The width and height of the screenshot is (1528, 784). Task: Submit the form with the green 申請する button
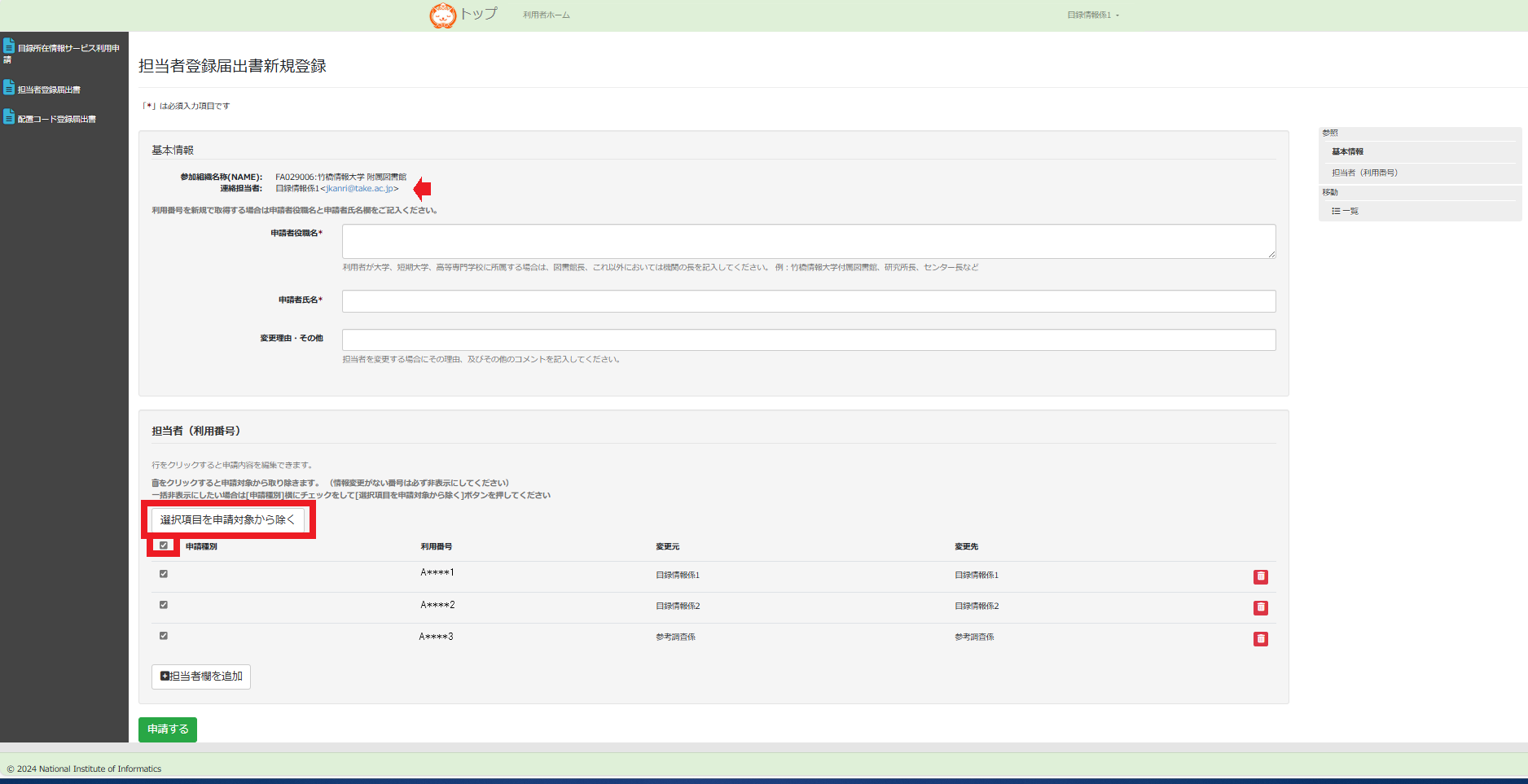coord(168,729)
